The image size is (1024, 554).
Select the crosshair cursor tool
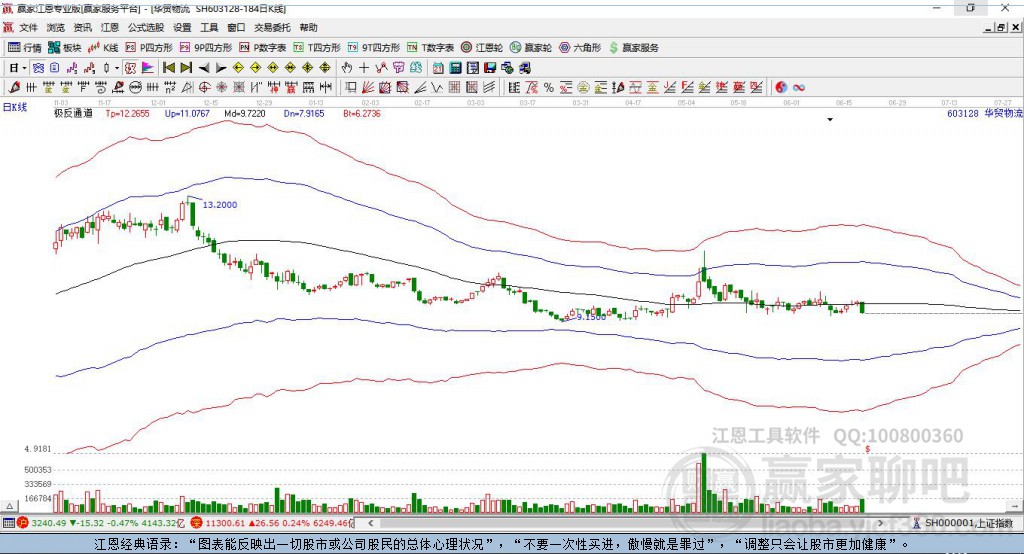pyautogui.click(x=364, y=68)
